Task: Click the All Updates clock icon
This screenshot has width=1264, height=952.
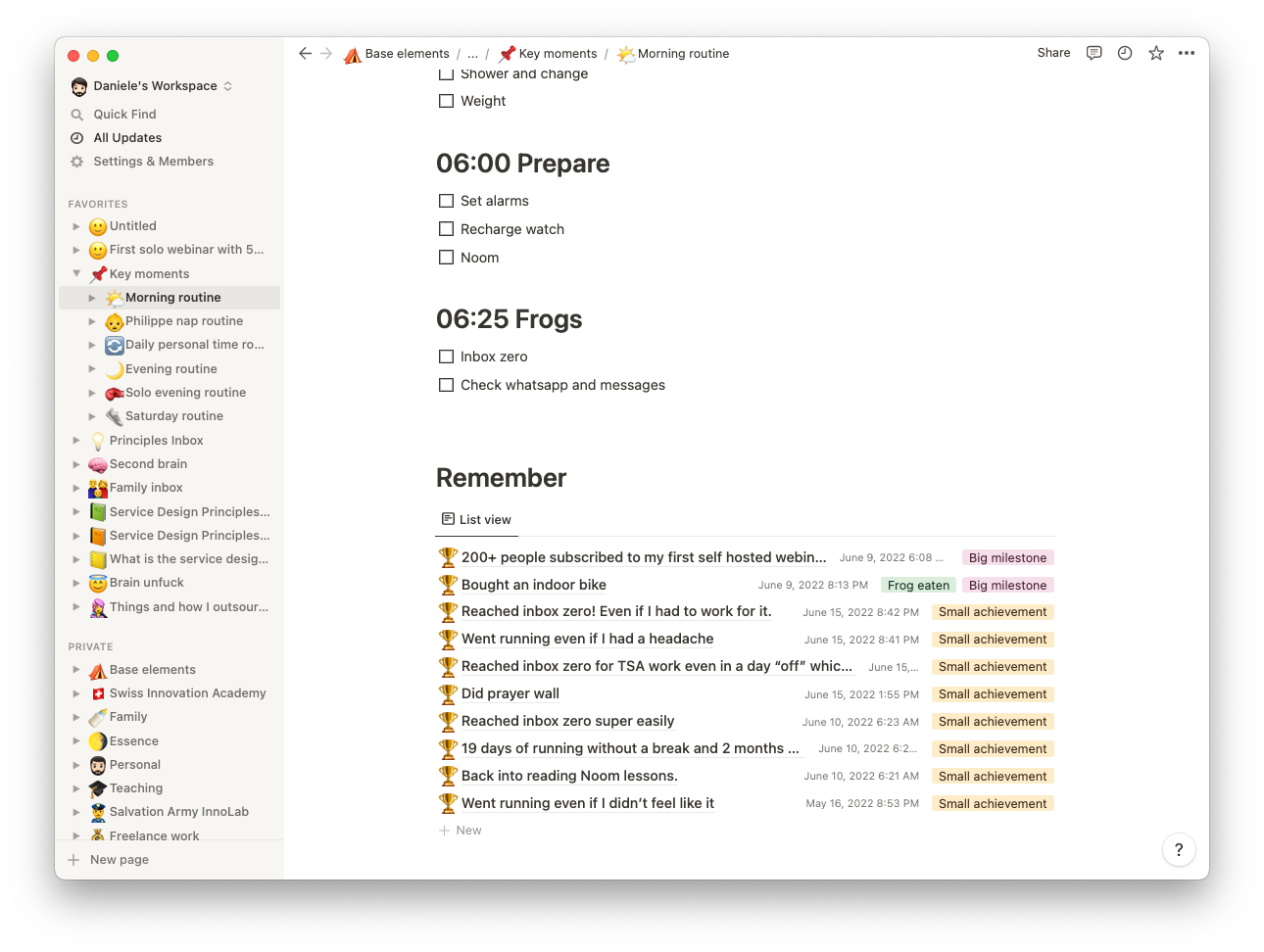Action: pyautogui.click(x=77, y=138)
